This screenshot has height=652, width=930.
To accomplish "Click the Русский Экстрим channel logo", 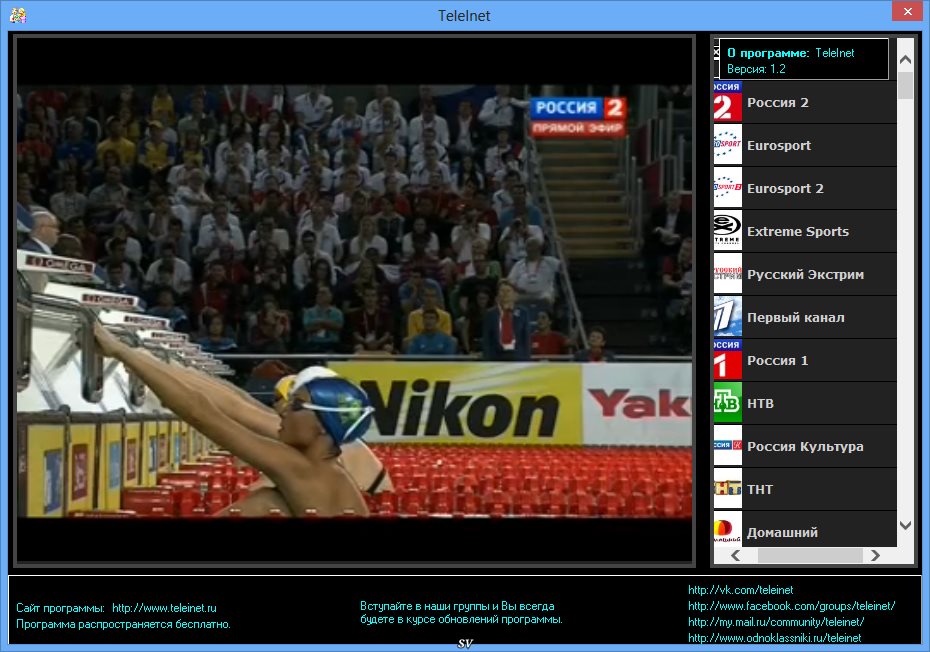I will point(728,274).
